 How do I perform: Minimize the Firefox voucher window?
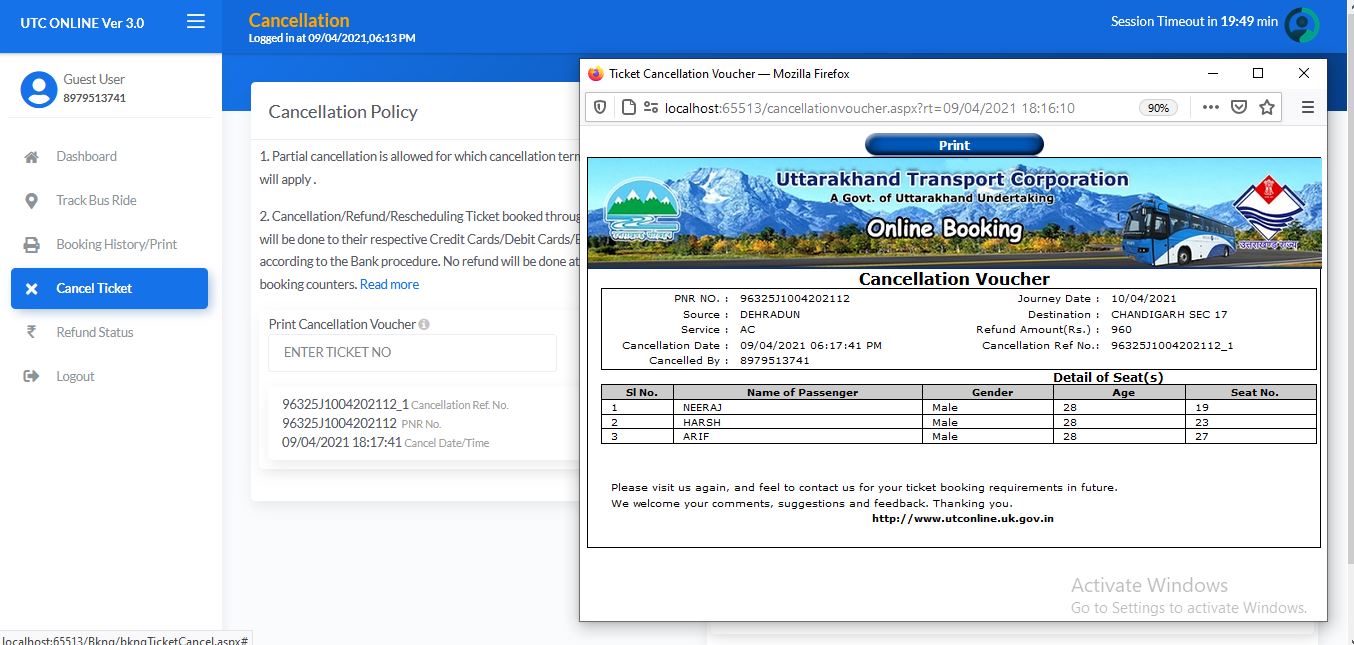pos(1213,74)
